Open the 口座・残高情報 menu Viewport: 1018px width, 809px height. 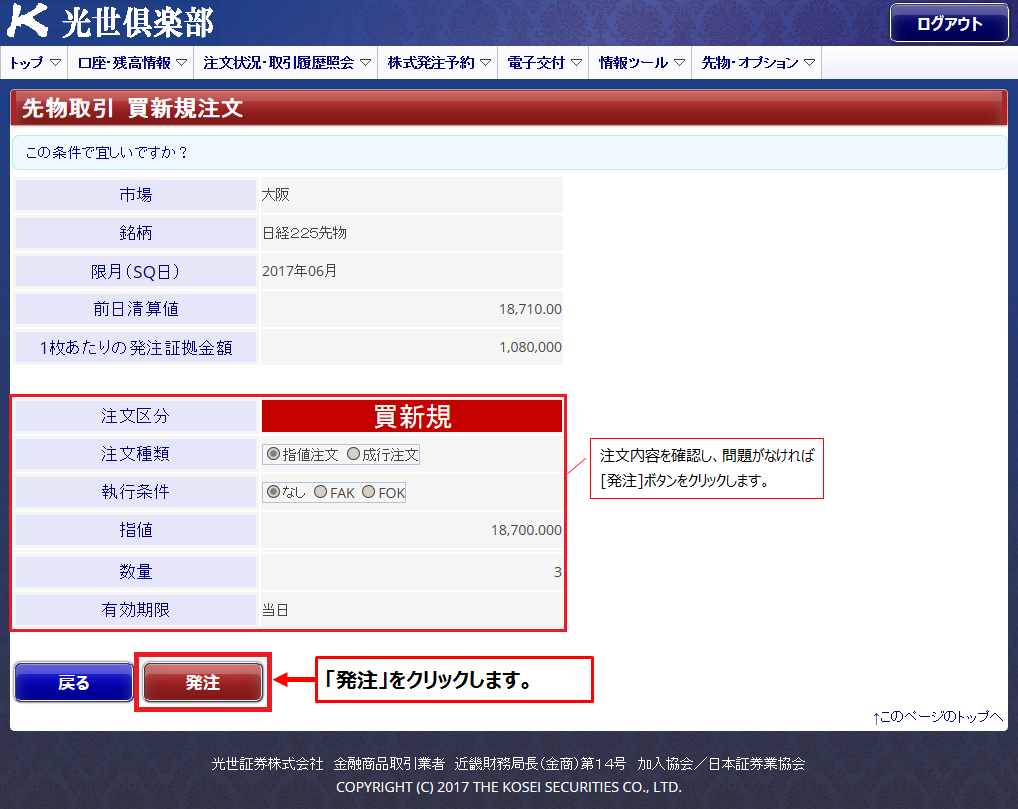click(x=132, y=62)
